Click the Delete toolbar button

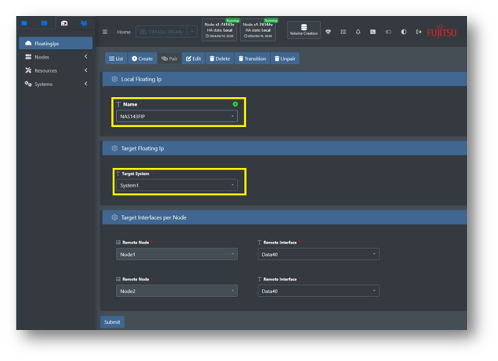(220, 59)
